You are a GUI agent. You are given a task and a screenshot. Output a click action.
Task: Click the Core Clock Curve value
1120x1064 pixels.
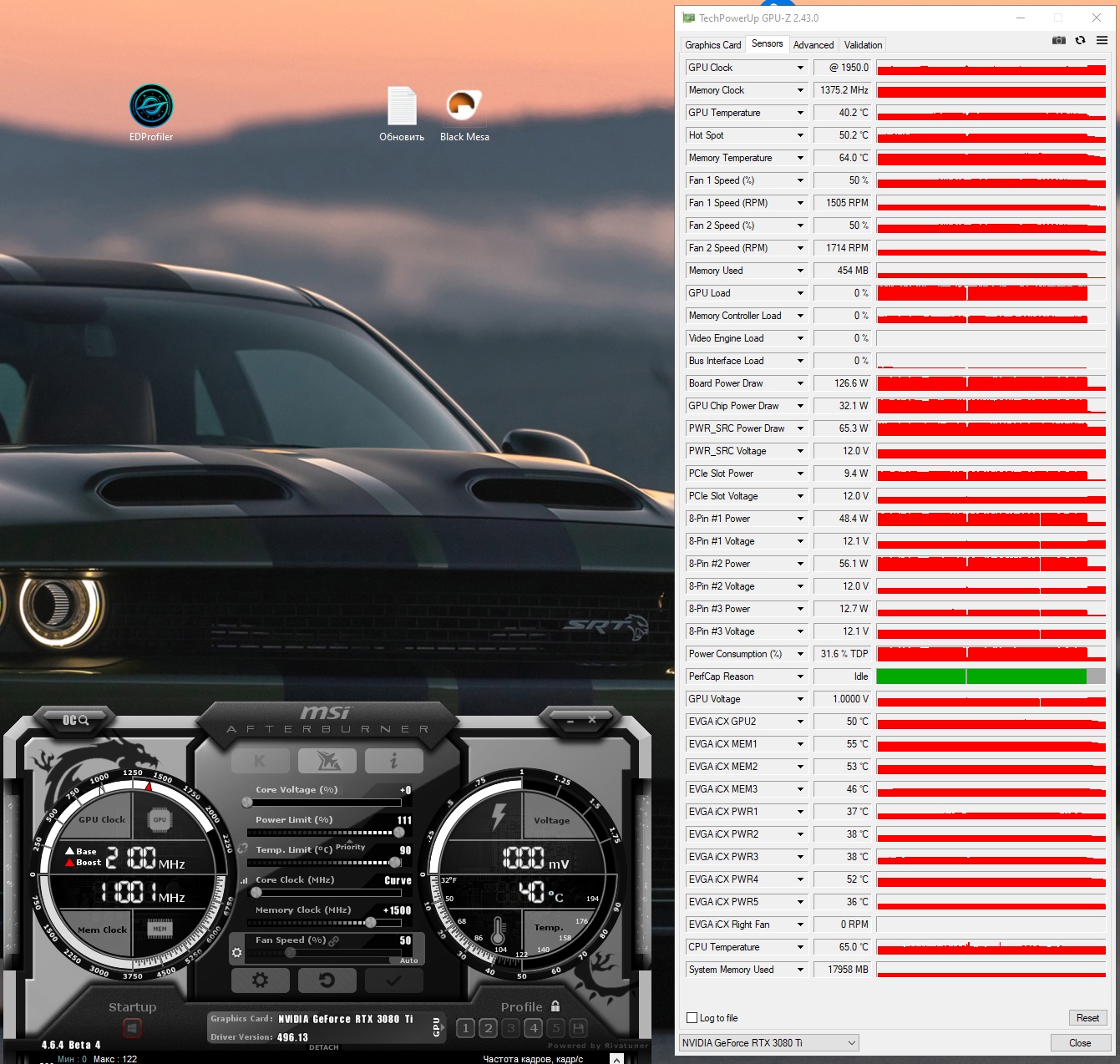coord(398,880)
